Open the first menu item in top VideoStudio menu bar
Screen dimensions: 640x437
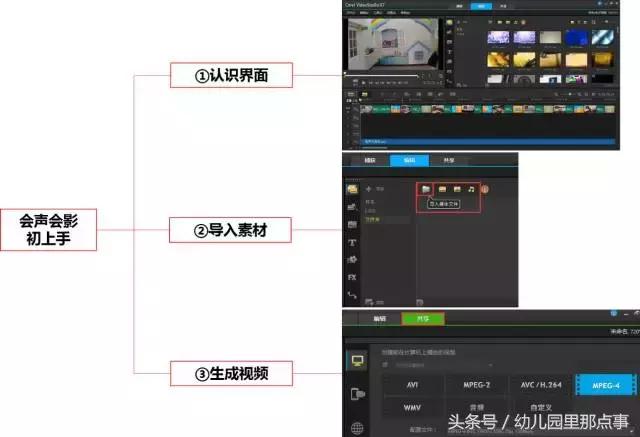coord(351,13)
